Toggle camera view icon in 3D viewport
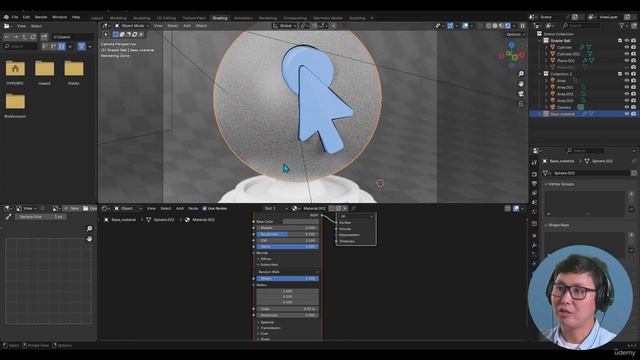Viewport: 640px width, 360px height. [521, 94]
